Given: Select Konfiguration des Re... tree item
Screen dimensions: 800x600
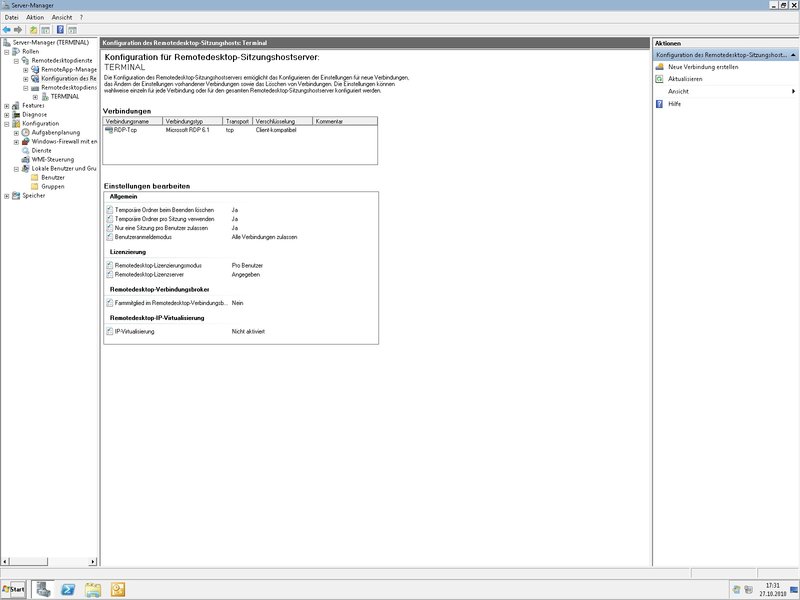Looking at the screenshot, I should 68,79.
